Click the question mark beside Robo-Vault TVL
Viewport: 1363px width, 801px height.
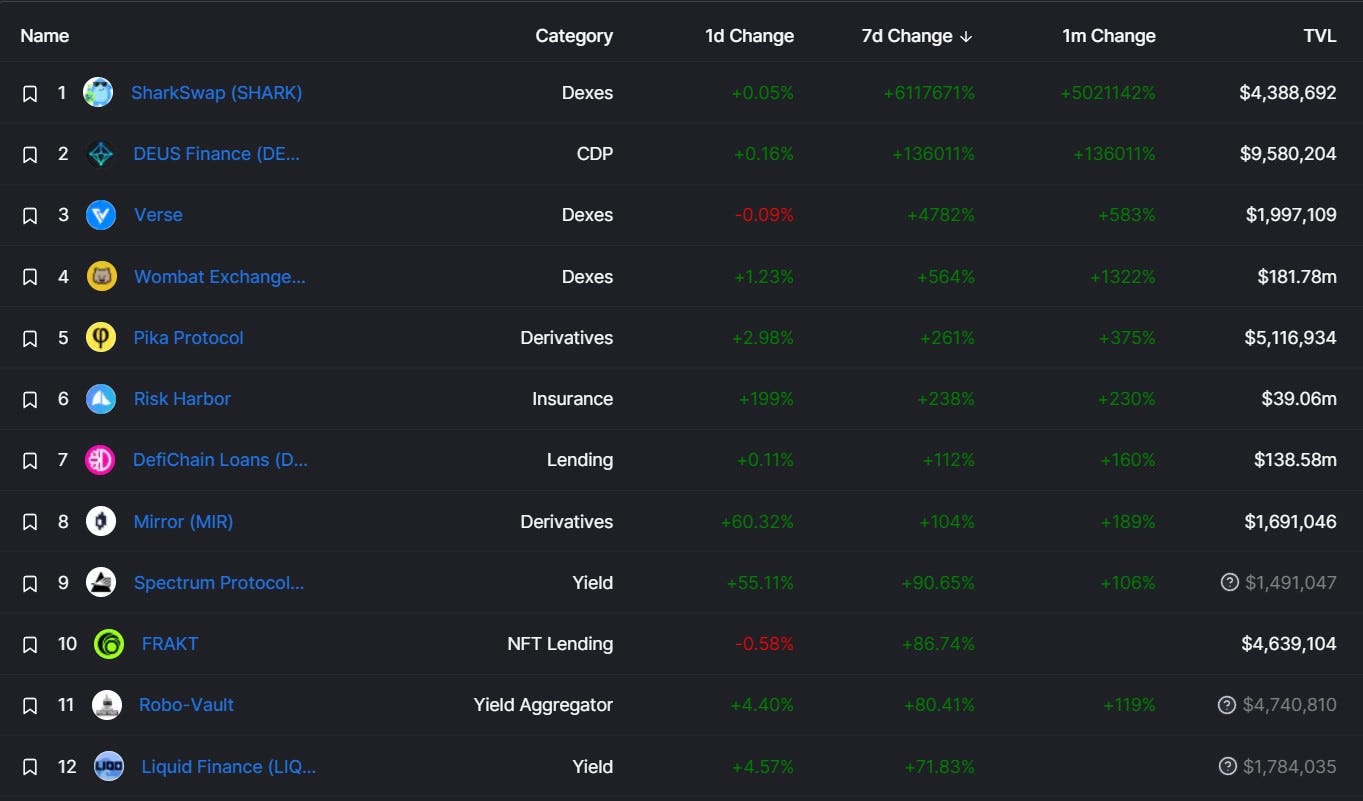pyautogui.click(x=1227, y=705)
